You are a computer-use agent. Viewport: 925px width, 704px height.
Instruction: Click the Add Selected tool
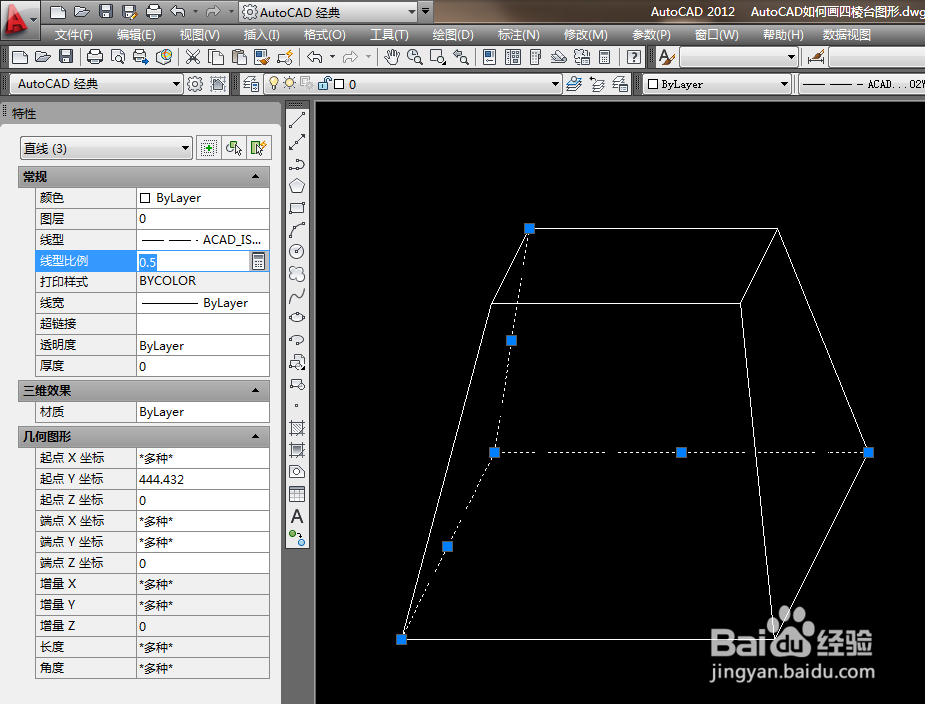tap(297, 538)
